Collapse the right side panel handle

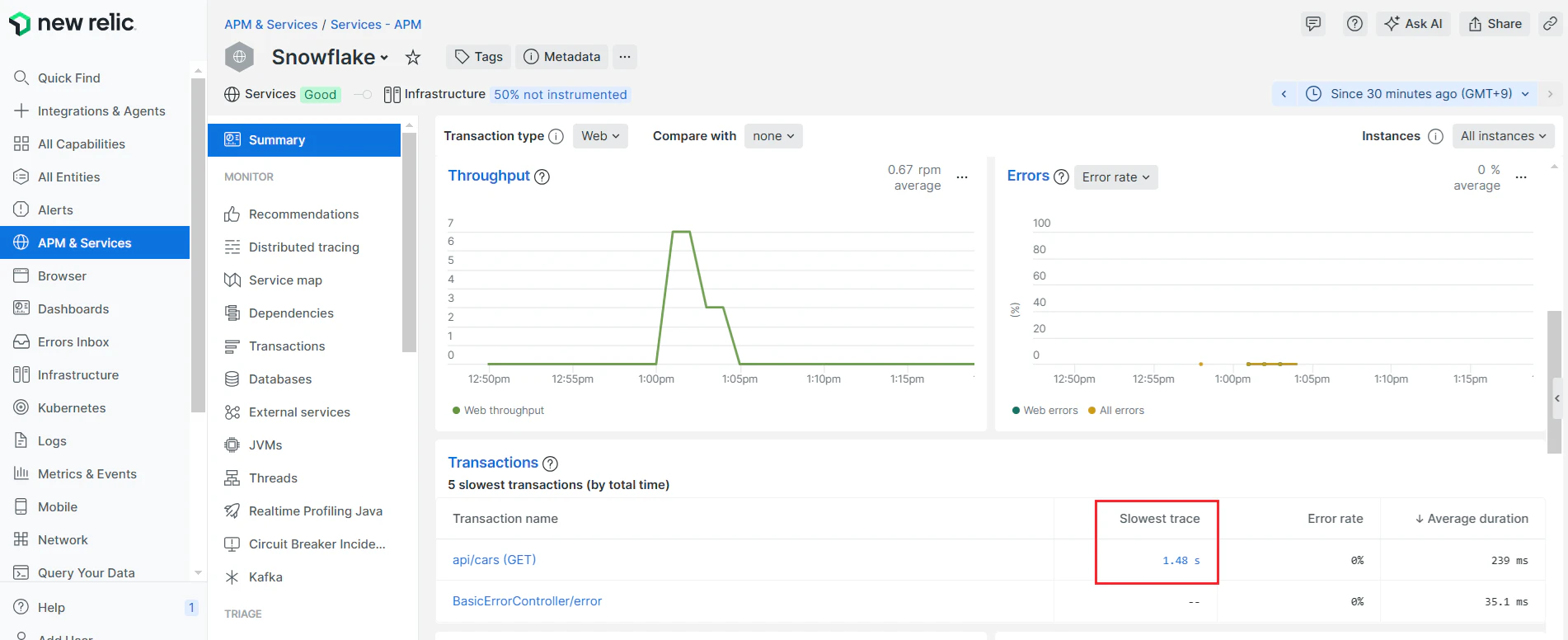[1557, 398]
